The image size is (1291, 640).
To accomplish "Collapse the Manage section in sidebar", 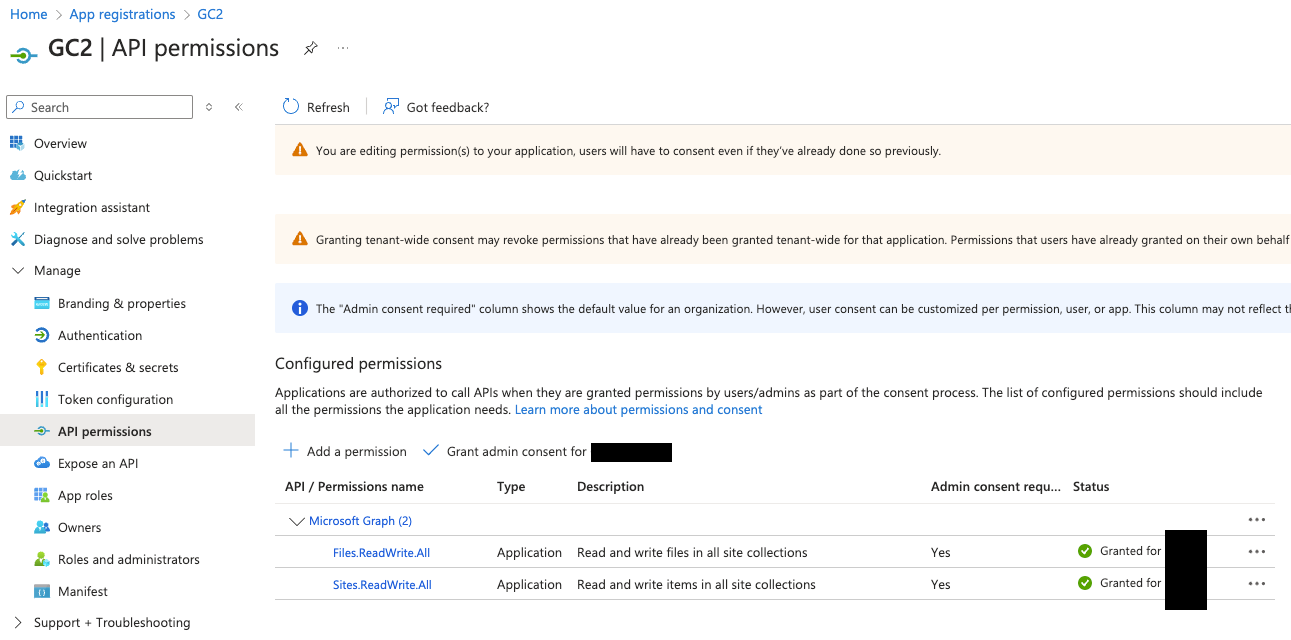I will tap(18, 271).
